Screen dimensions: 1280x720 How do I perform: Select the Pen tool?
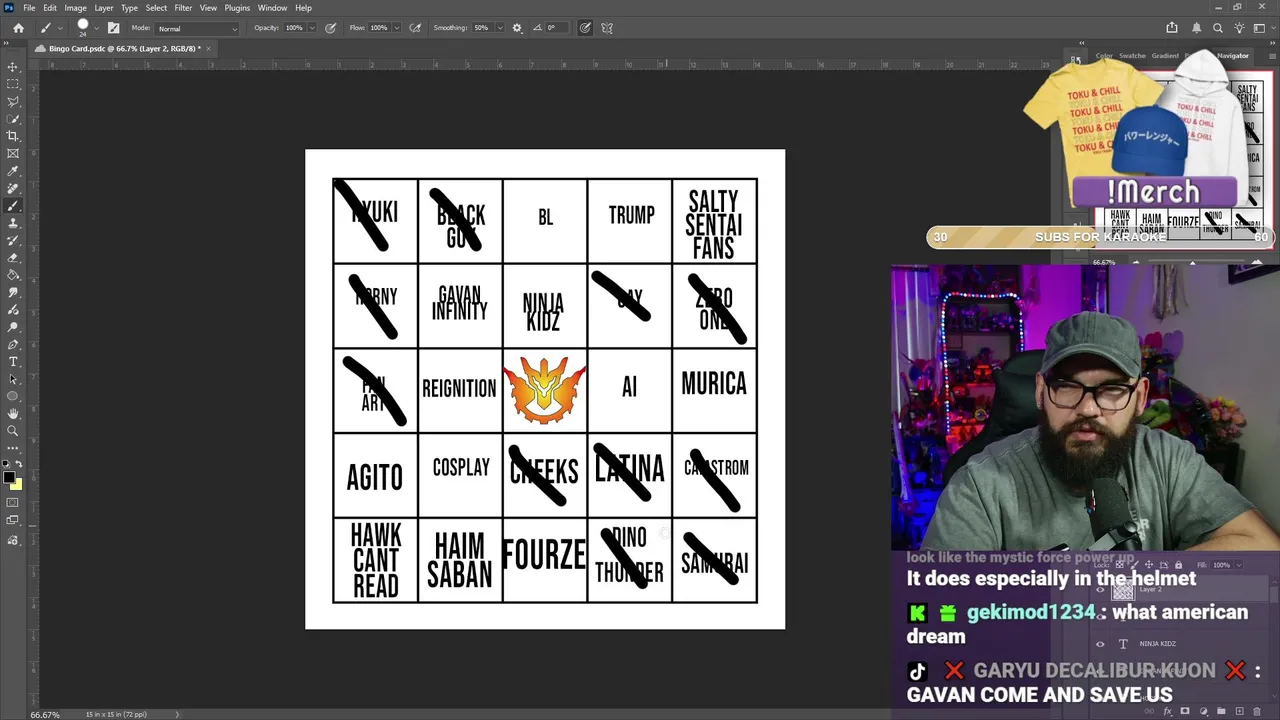pos(13,344)
